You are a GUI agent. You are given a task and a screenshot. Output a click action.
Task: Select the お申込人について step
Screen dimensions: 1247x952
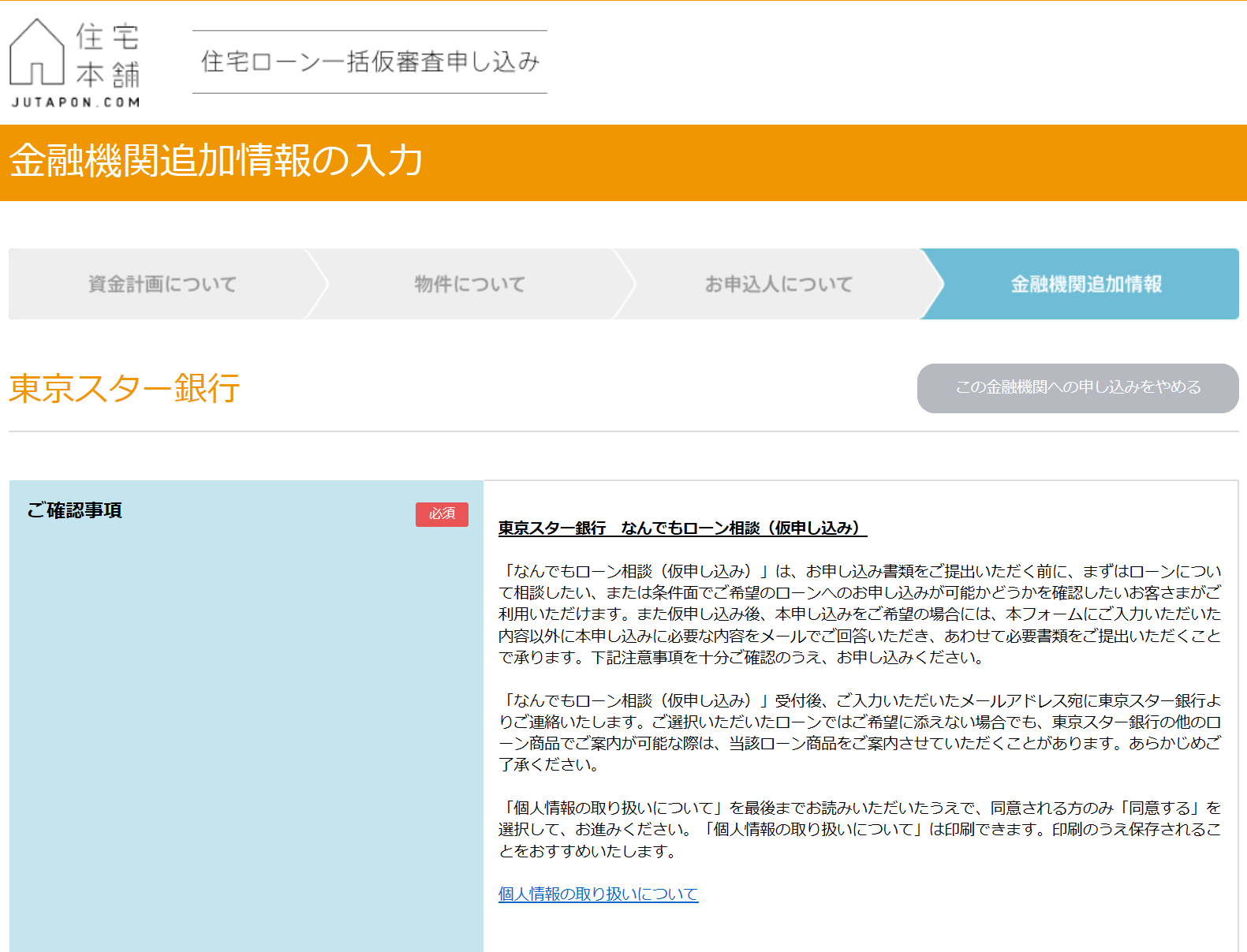click(778, 284)
